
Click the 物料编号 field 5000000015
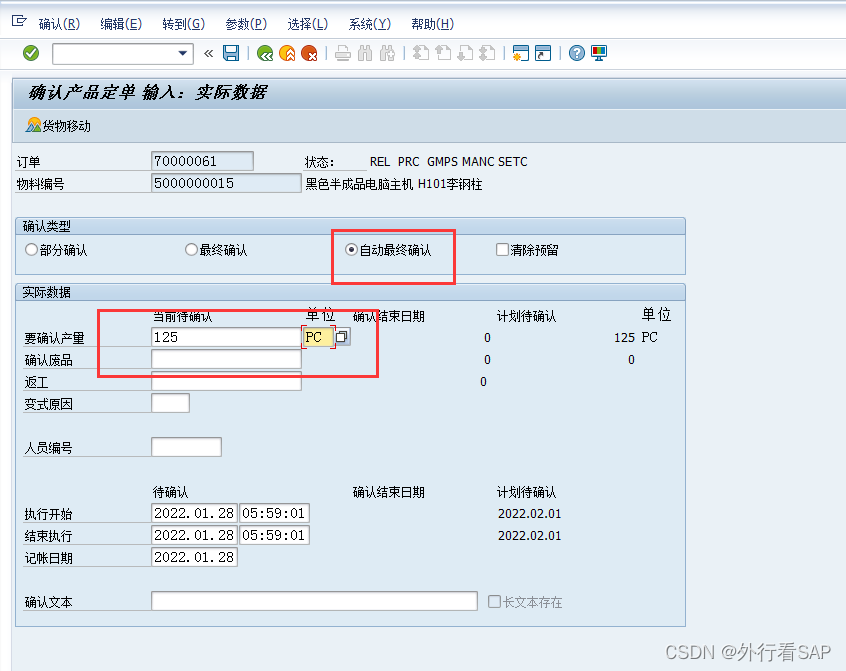pyautogui.click(x=226, y=183)
